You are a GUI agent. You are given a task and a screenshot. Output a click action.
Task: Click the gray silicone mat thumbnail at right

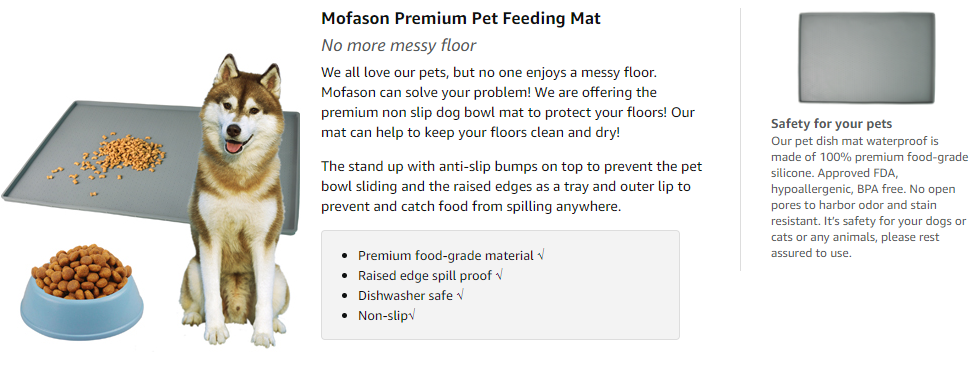coord(866,58)
